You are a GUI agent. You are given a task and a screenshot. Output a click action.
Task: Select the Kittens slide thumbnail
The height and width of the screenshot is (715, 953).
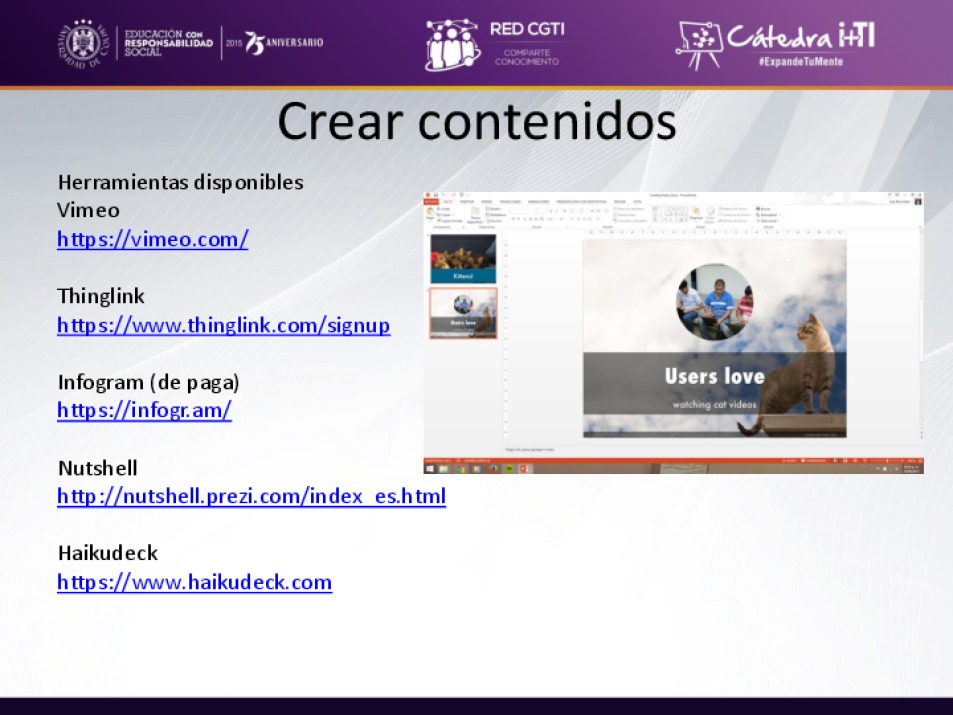point(463,259)
